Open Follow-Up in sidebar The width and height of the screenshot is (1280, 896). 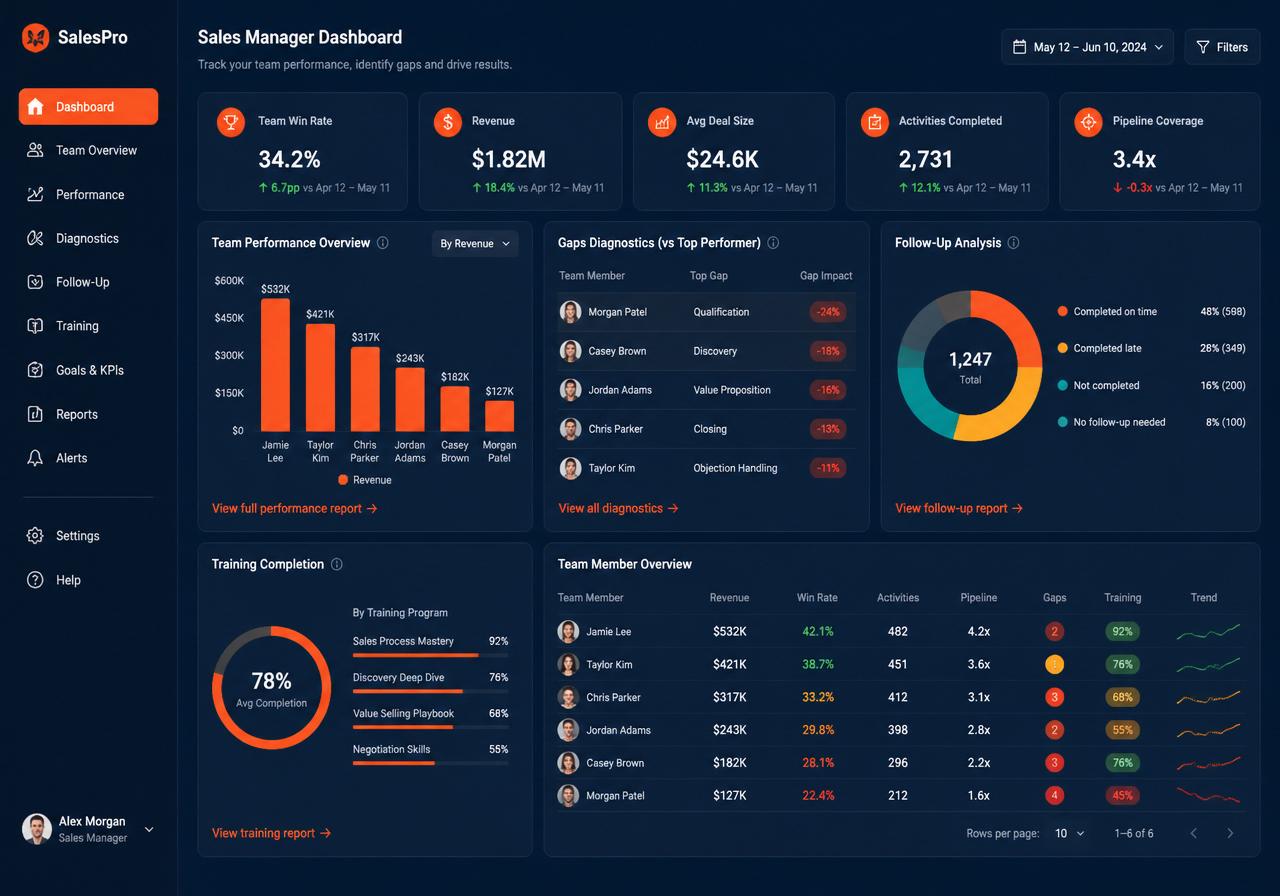pos(88,282)
